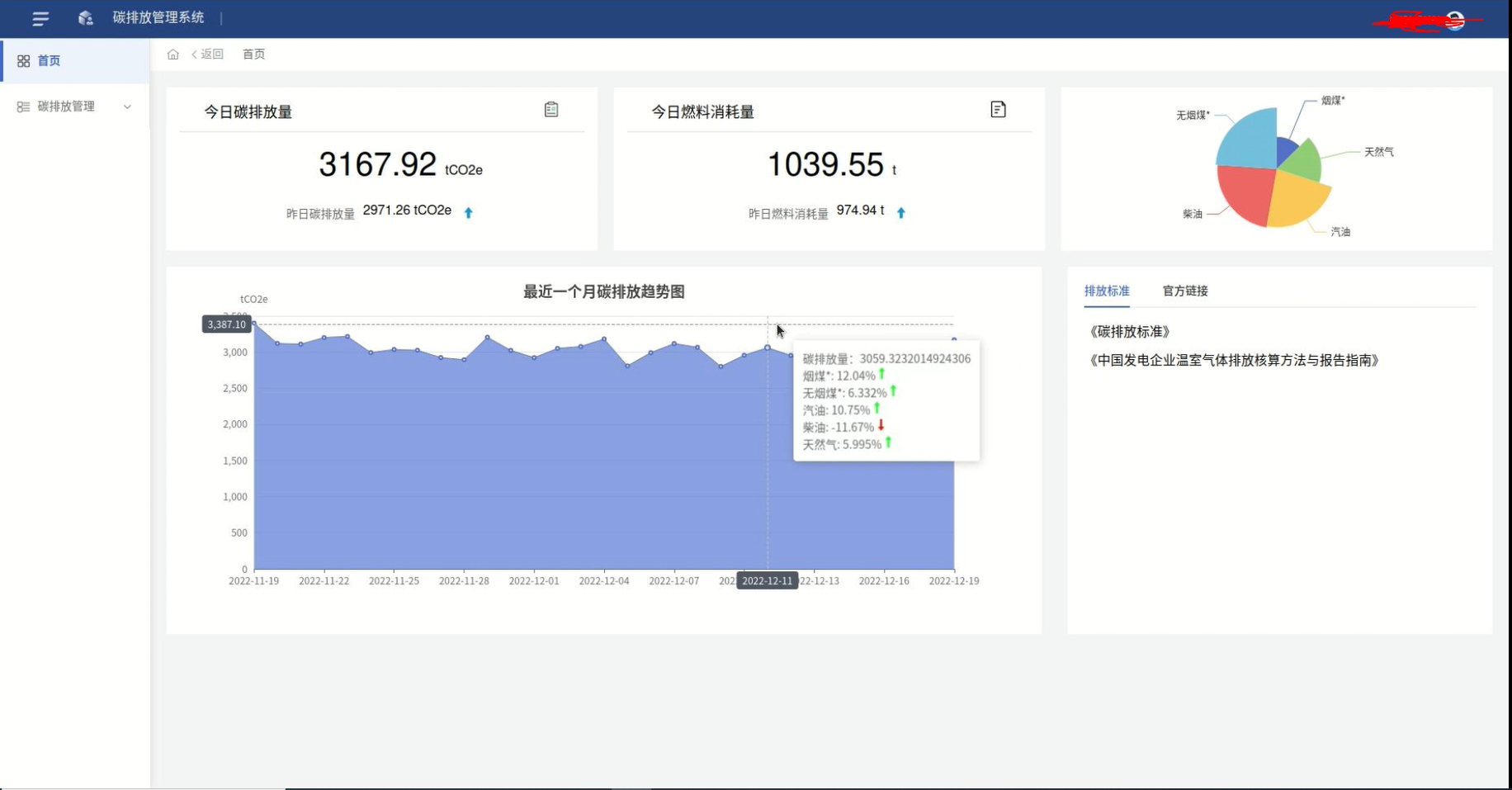Click the 天然气 pie chart label
Viewport: 1512px width, 790px height.
pyautogui.click(x=1379, y=152)
